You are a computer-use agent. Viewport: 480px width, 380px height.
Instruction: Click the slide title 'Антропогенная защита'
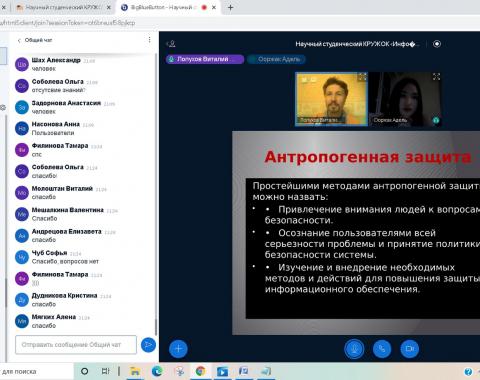tap(368, 157)
